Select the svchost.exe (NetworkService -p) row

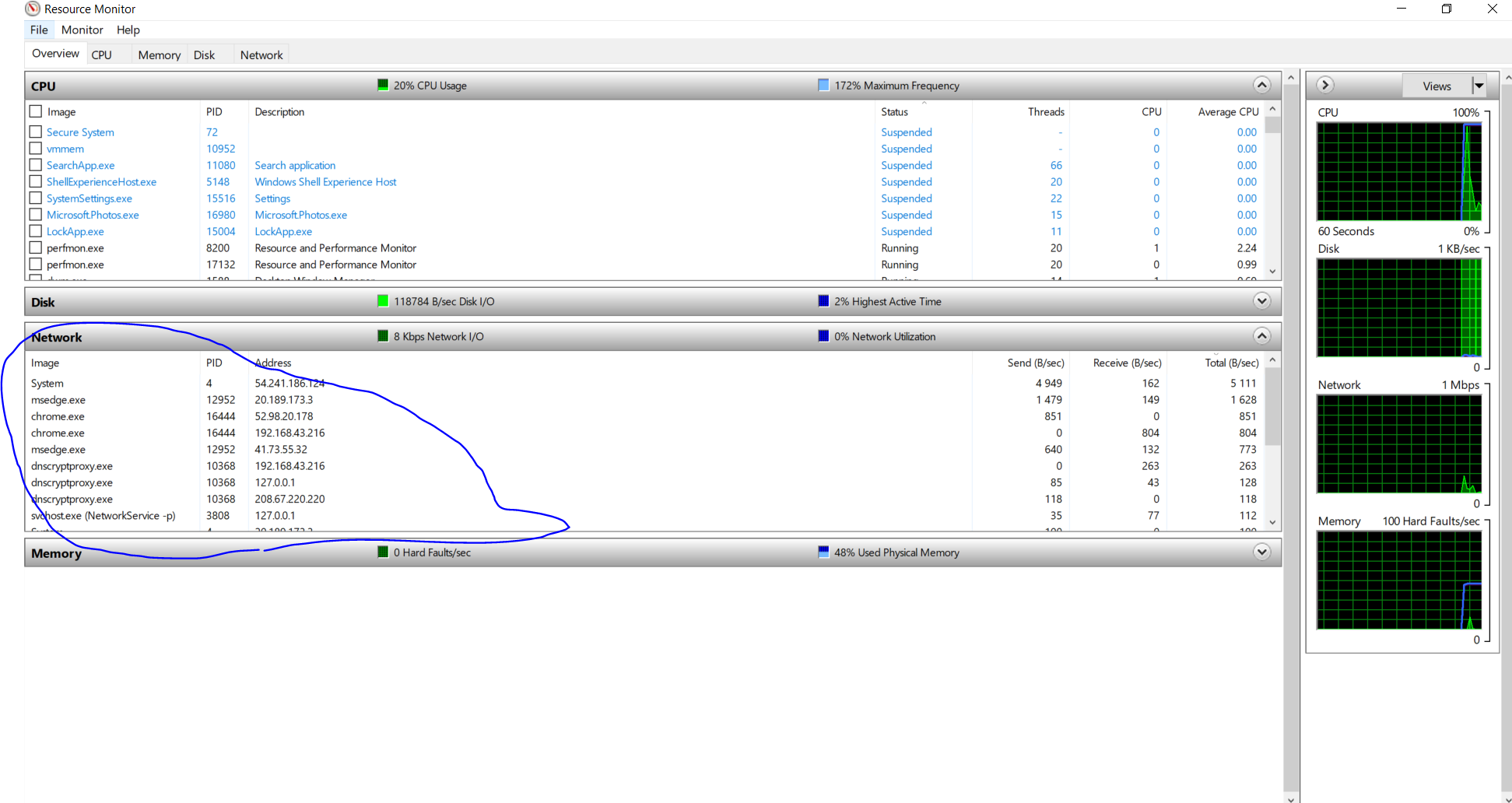tap(645, 515)
